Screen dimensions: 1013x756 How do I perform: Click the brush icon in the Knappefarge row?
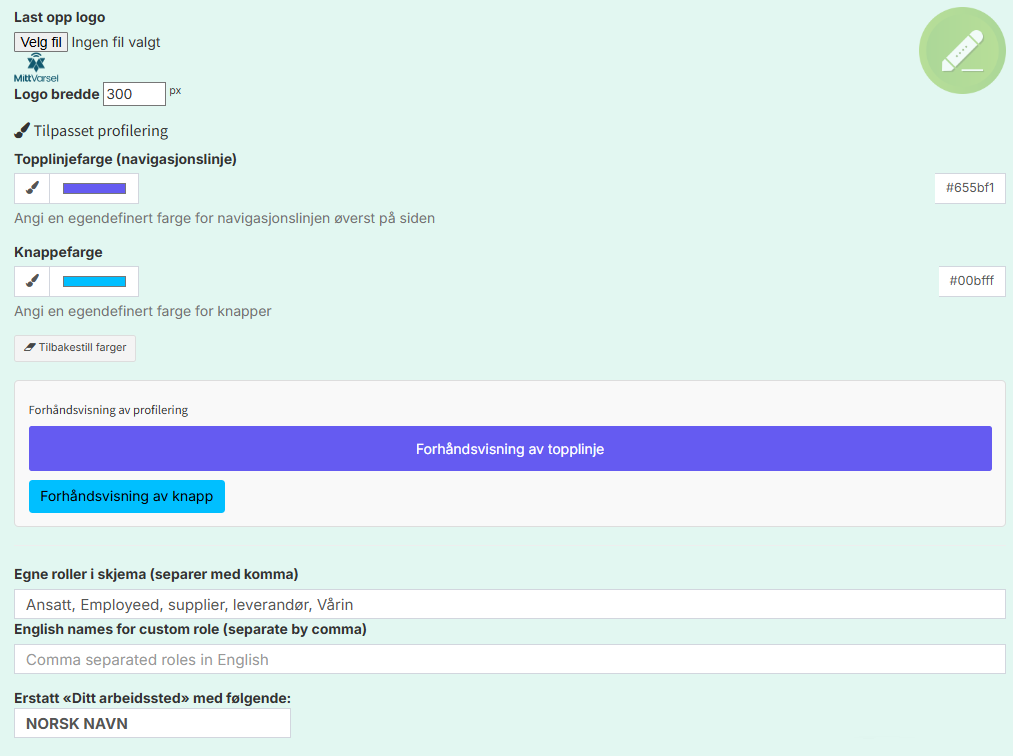click(32, 281)
